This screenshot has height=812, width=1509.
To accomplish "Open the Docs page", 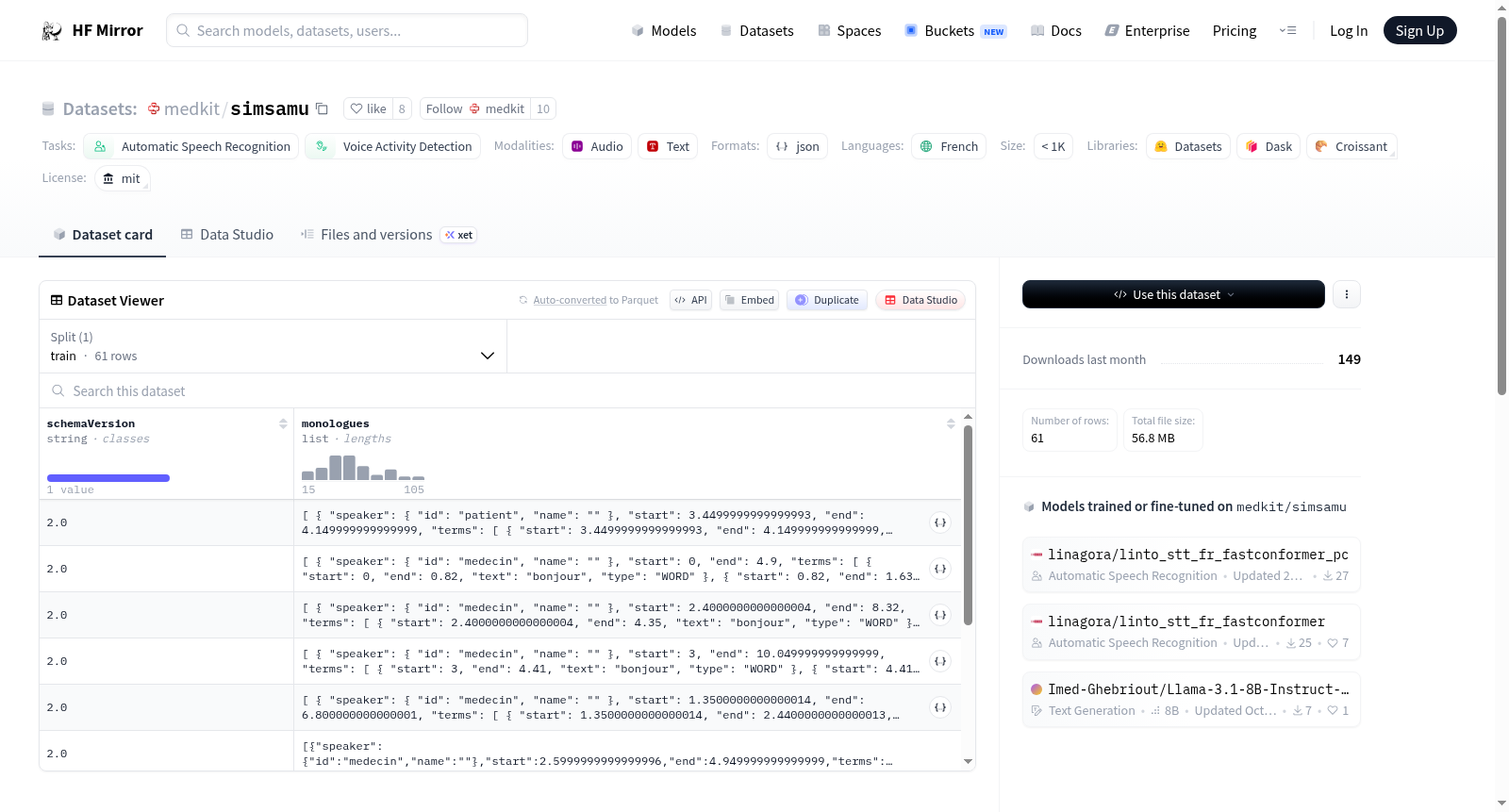I will 1056,31.
